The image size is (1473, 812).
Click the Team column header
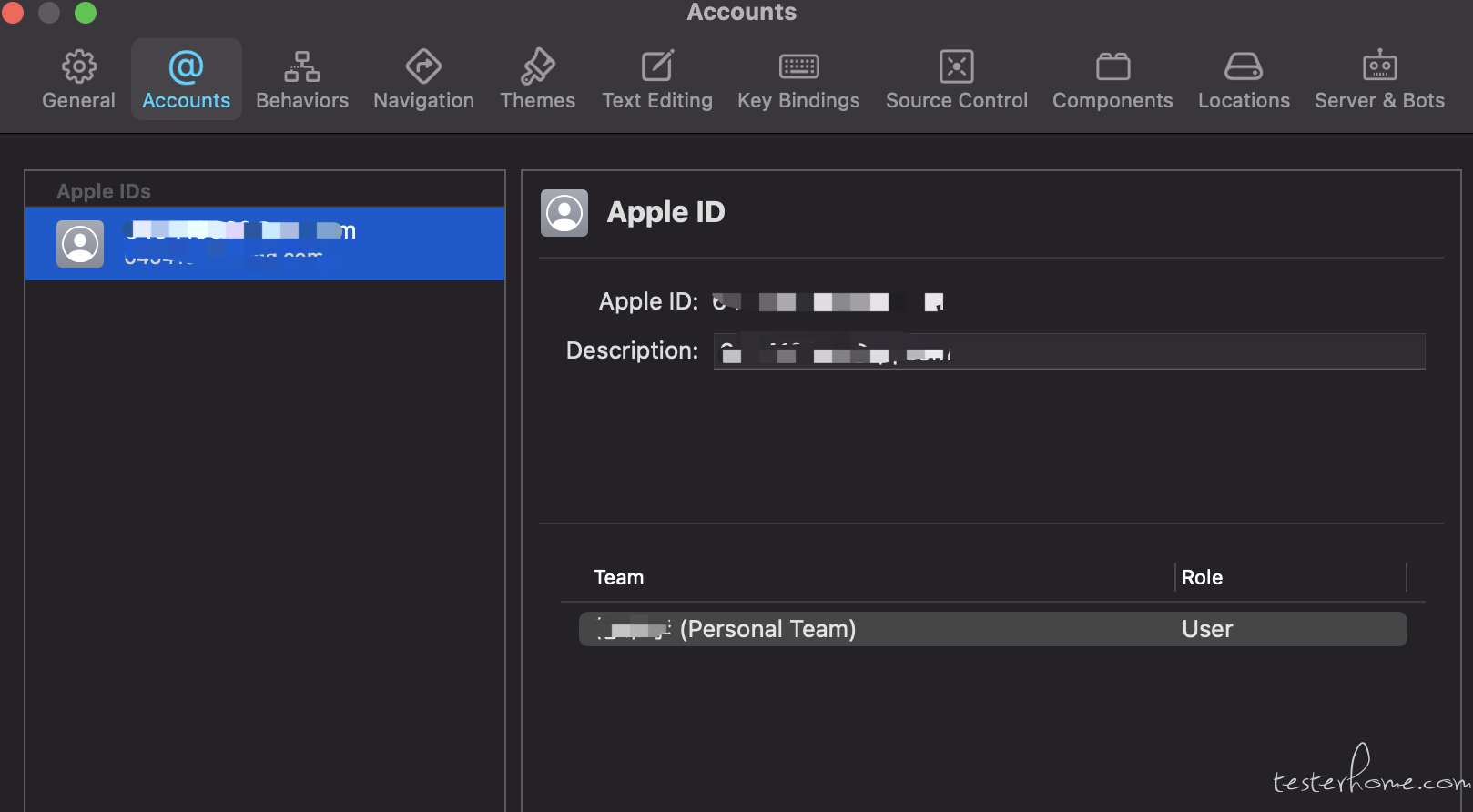coord(619,577)
